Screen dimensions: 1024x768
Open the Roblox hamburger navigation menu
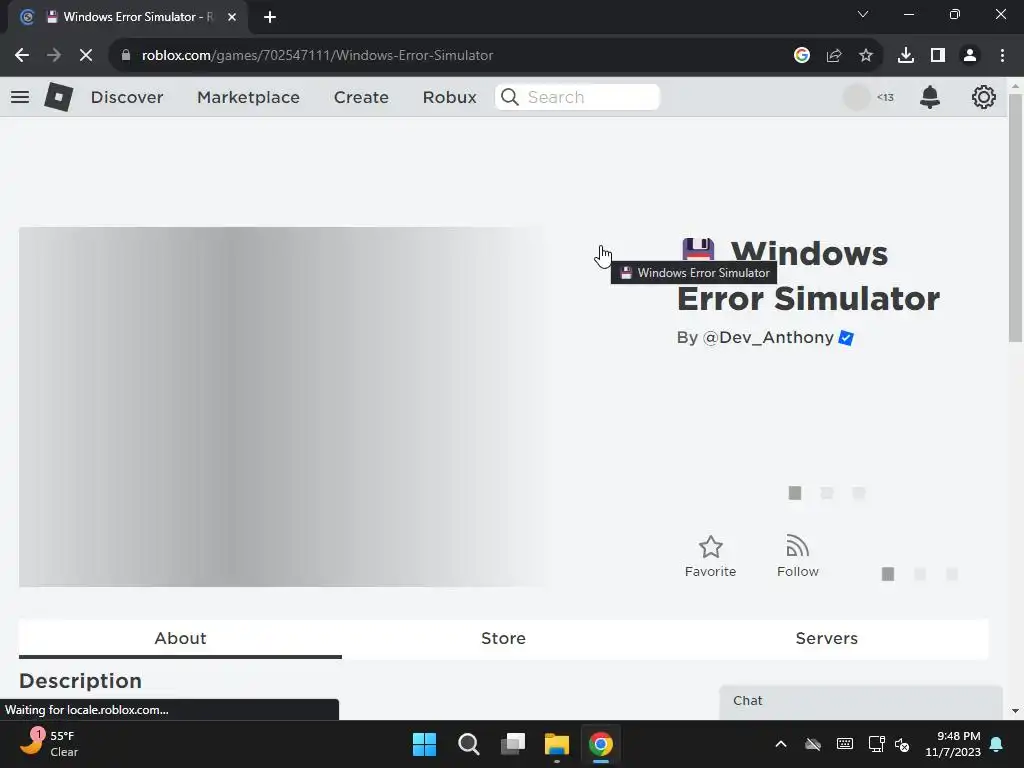coord(20,97)
